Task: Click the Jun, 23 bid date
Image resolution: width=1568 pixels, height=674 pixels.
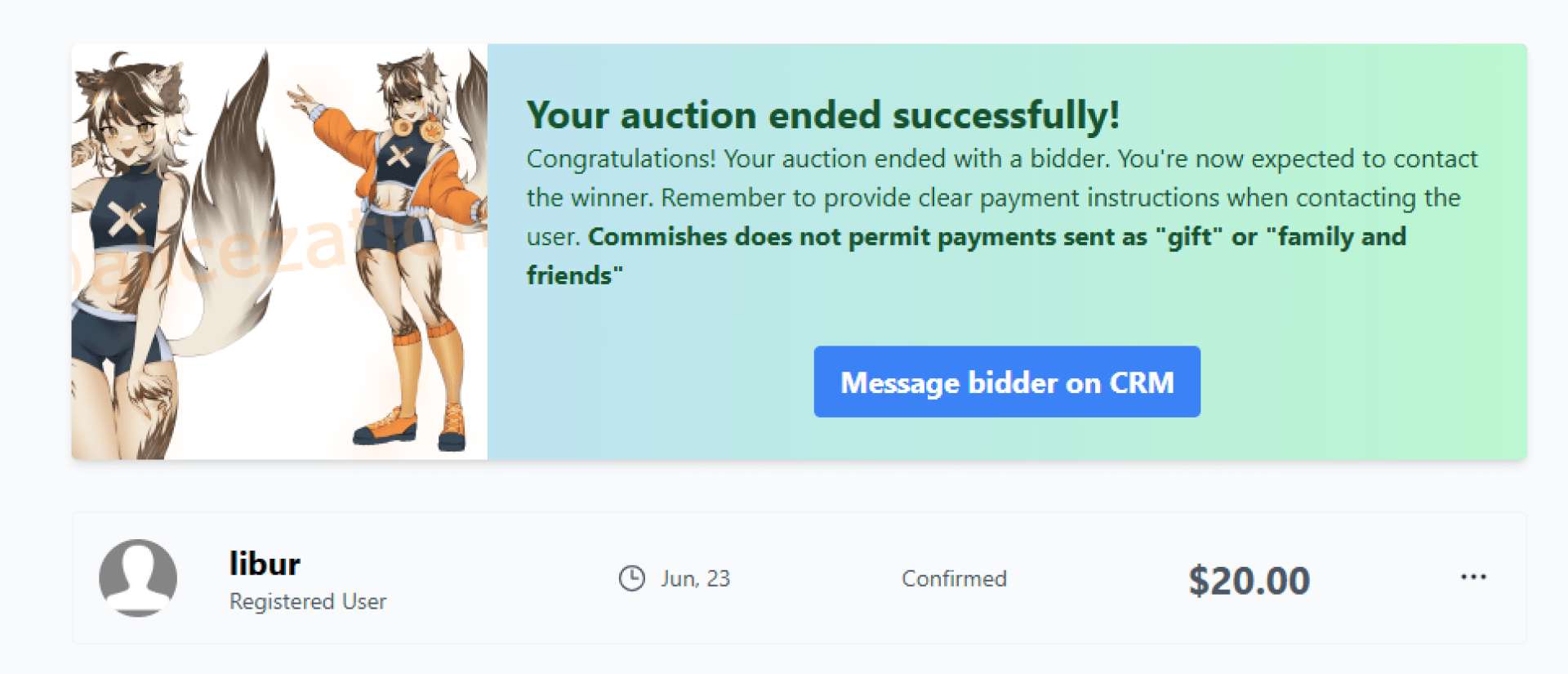Action: [x=695, y=578]
